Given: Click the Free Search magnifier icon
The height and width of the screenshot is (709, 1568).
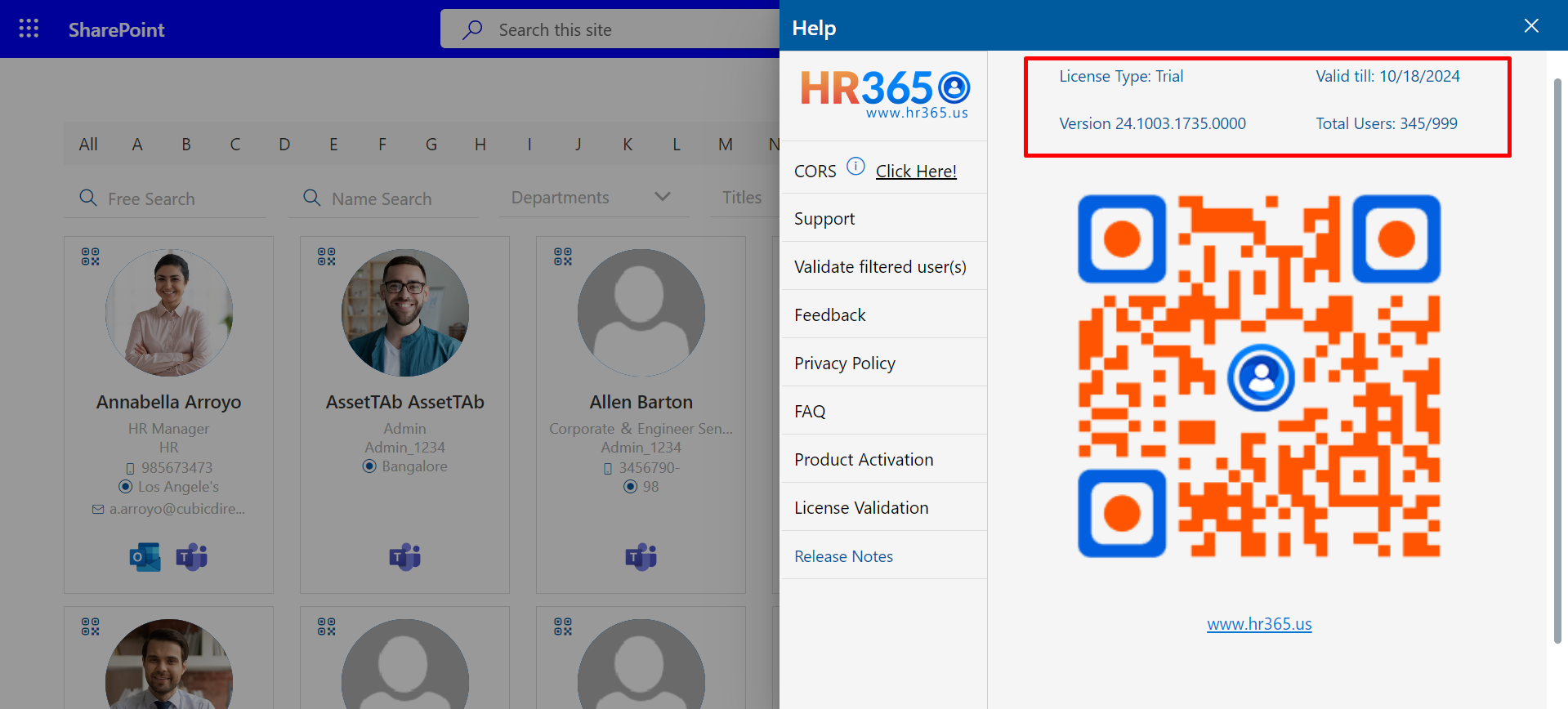Looking at the screenshot, I should click(88, 198).
